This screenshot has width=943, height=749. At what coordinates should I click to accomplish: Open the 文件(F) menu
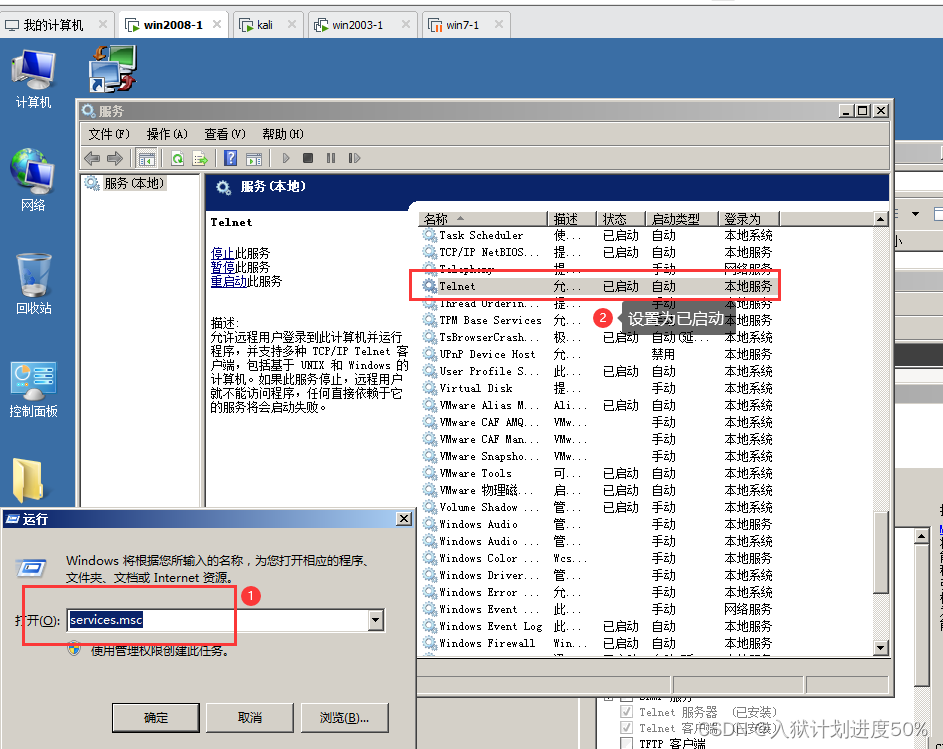point(109,134)
